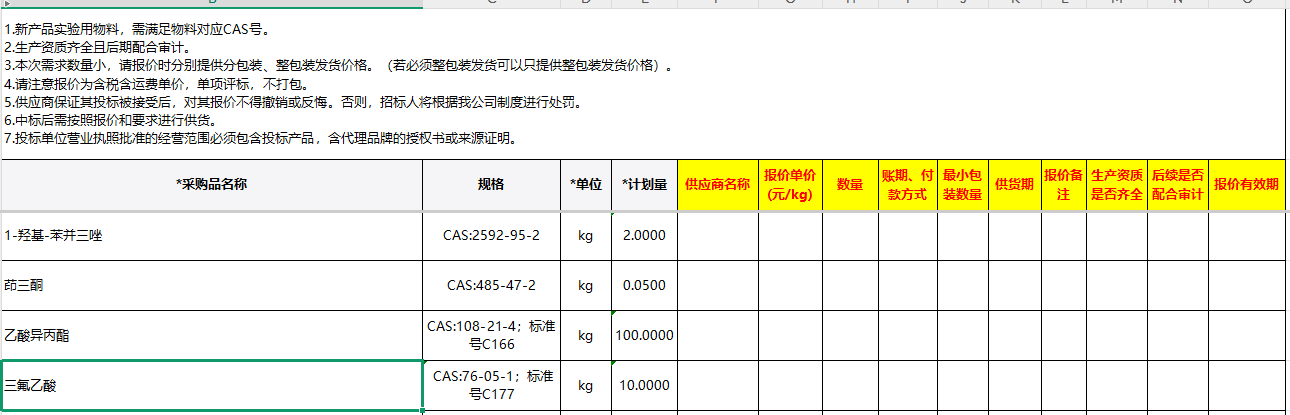1290x415 pixels.
Task: Click empty 报价单价 cell in 1-羟基-苯并三唑 row
Action: pyautogui.click(x=790, y=236)
